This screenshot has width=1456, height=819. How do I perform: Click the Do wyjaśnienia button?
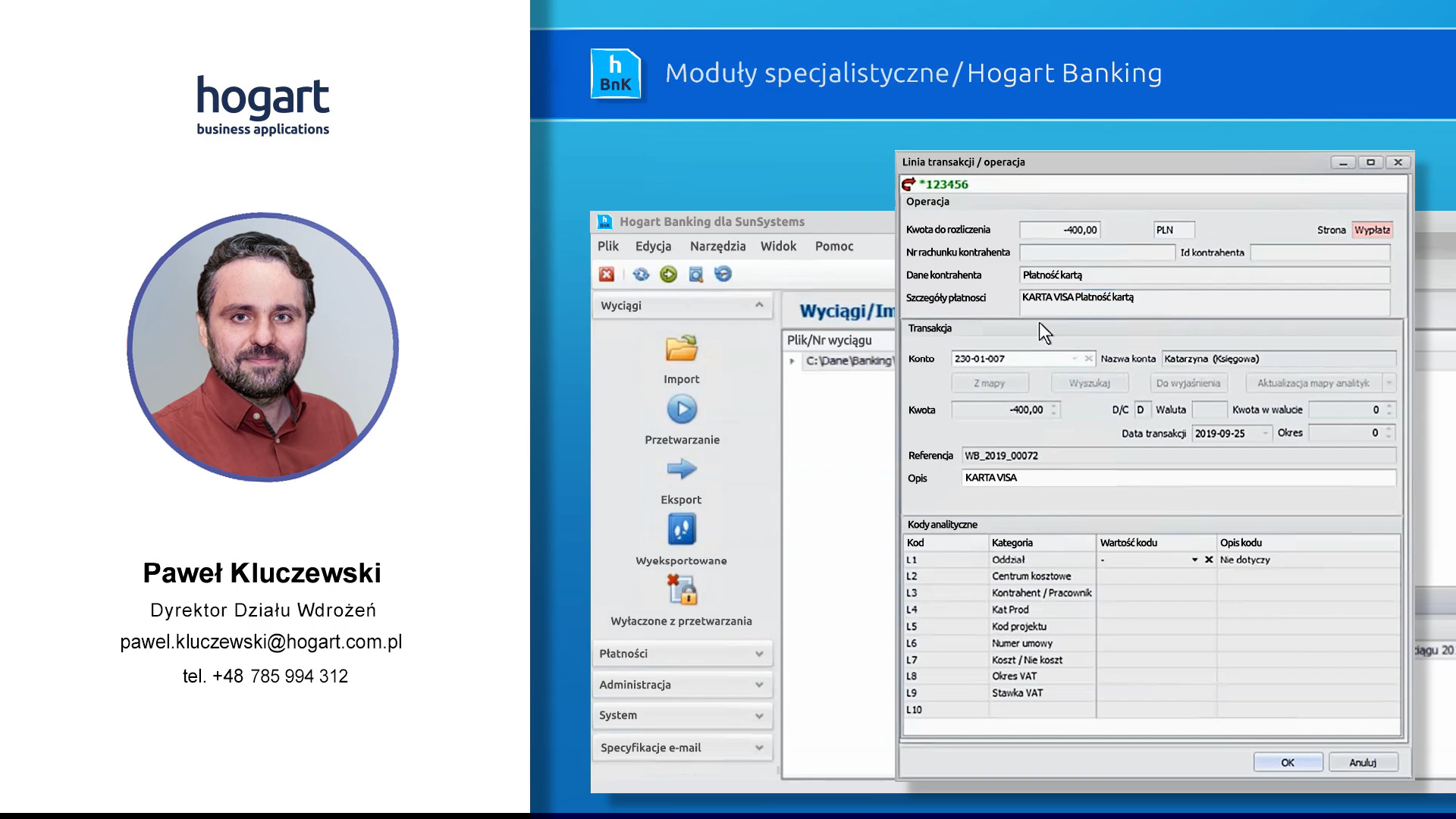tap(1188, 383)
